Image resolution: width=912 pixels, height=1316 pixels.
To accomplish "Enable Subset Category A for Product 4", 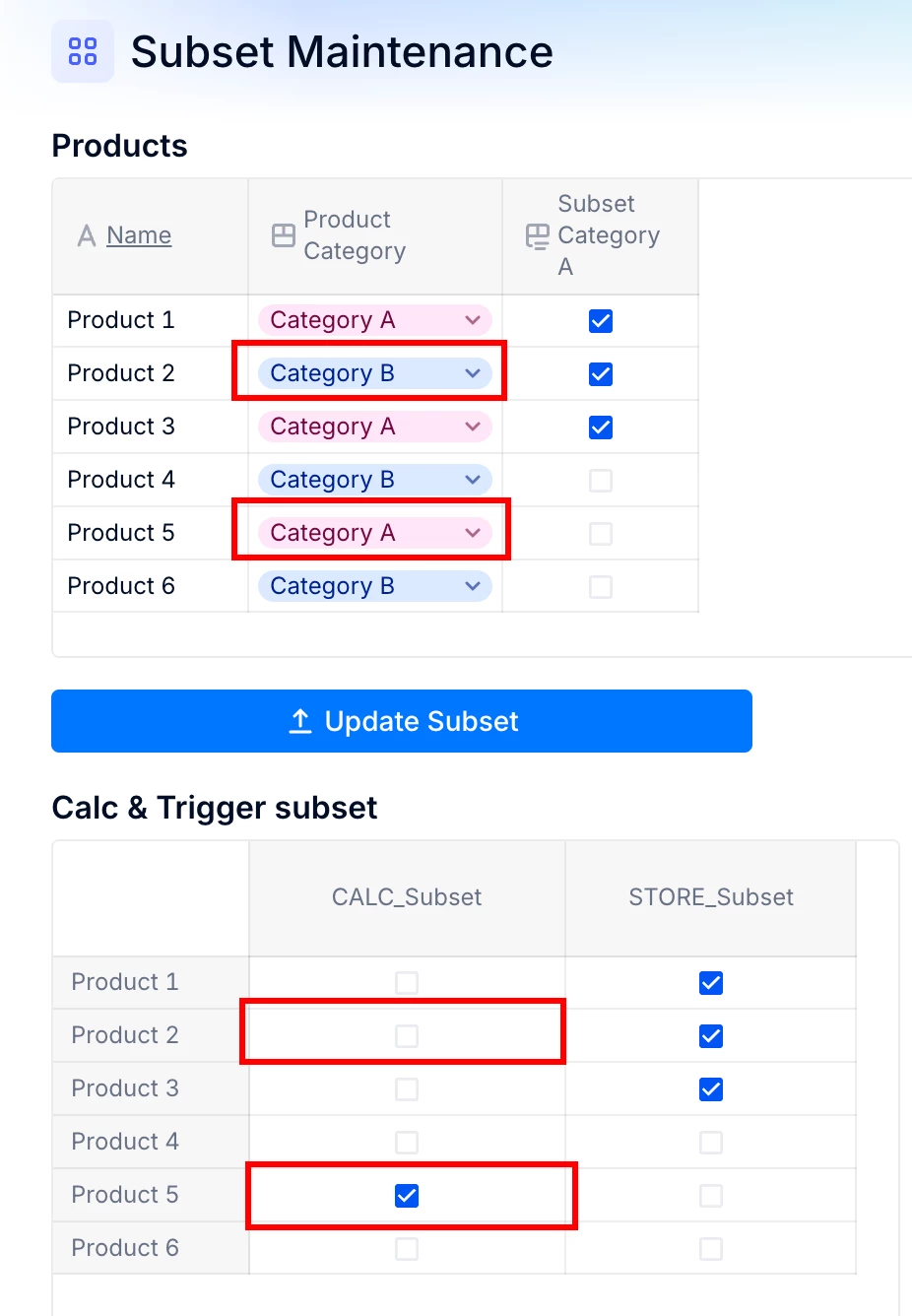I will 601,481.
